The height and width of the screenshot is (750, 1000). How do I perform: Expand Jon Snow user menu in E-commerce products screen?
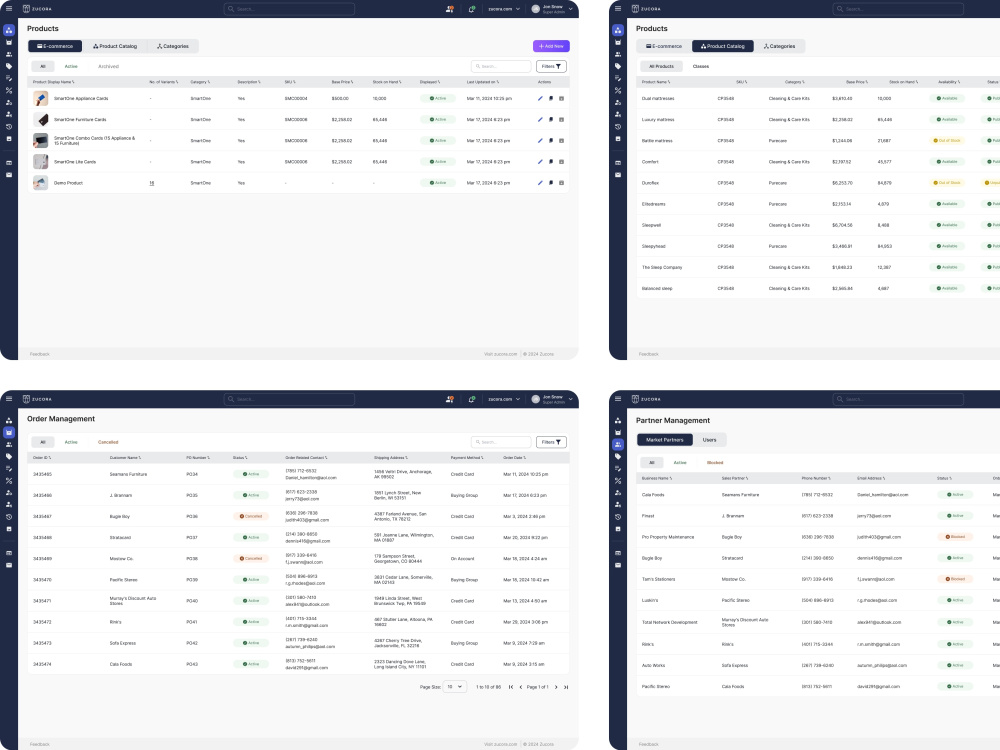pos(552,9)
